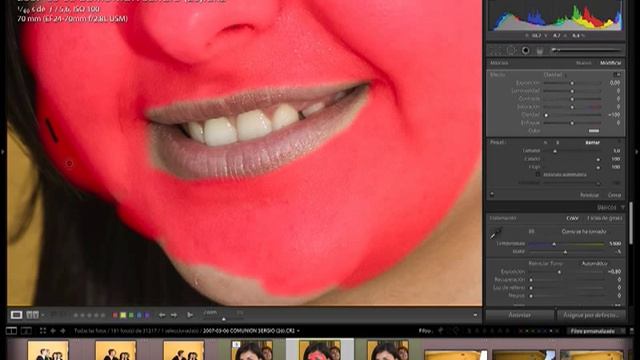Filter by flag status icon
640x360 pixels.
(441, 331)
